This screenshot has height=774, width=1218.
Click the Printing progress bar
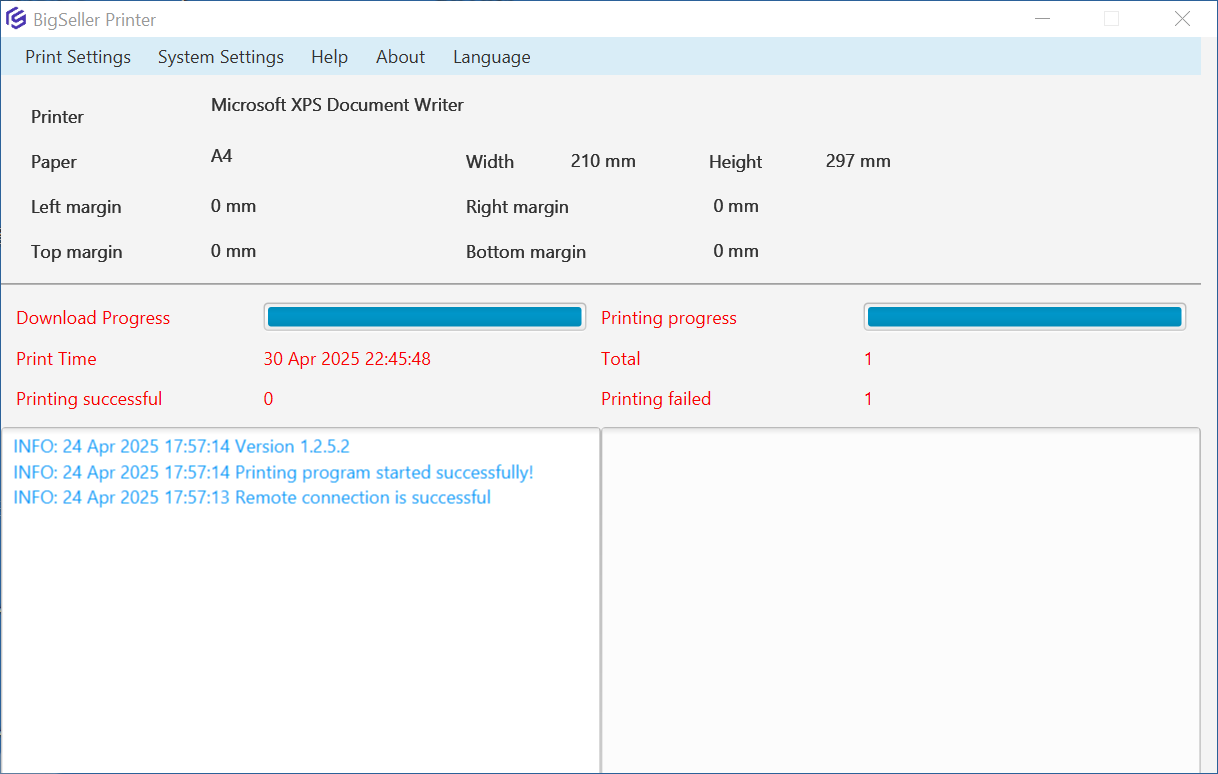coord(1025,317)
